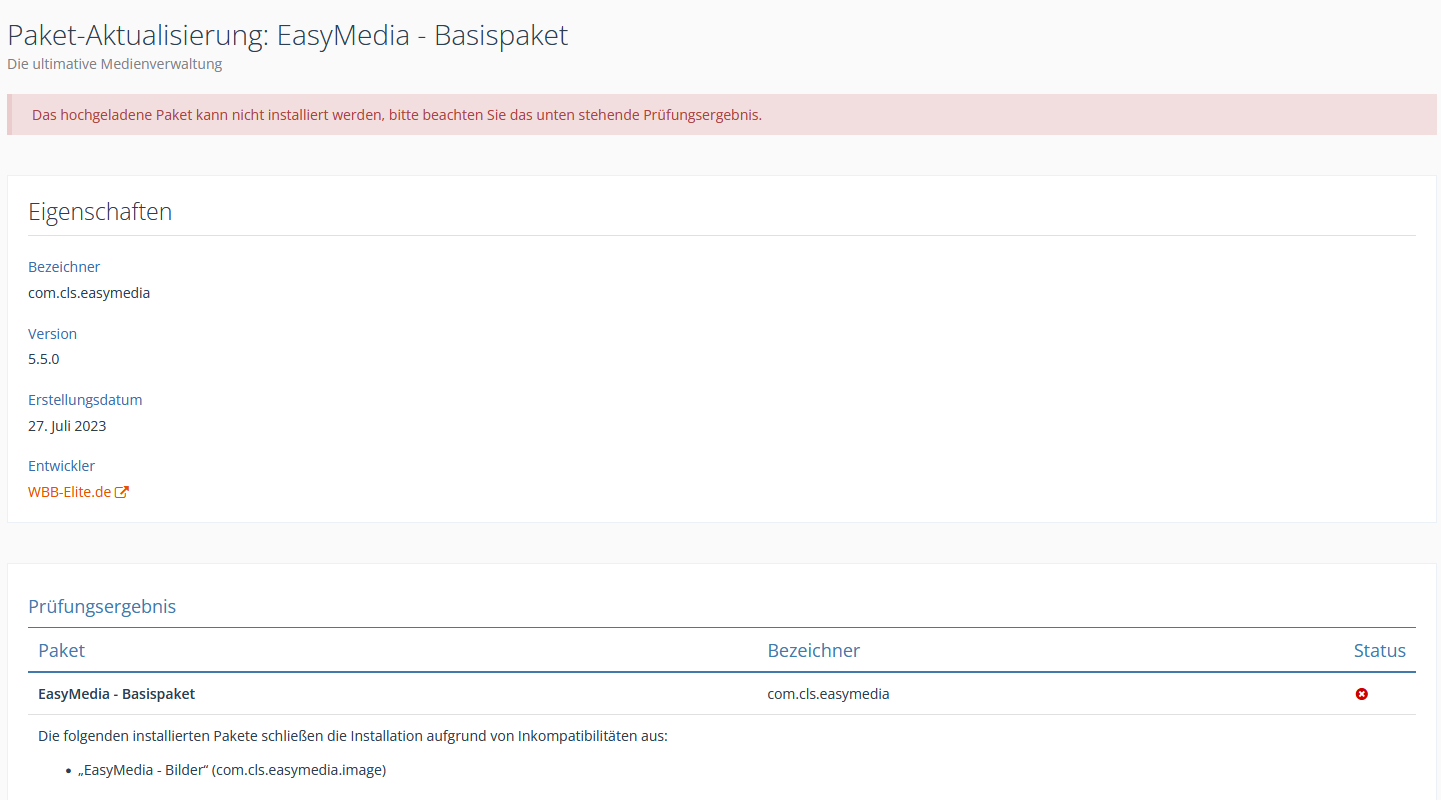Click the incompatibility explanation sentence

point(352,736)
